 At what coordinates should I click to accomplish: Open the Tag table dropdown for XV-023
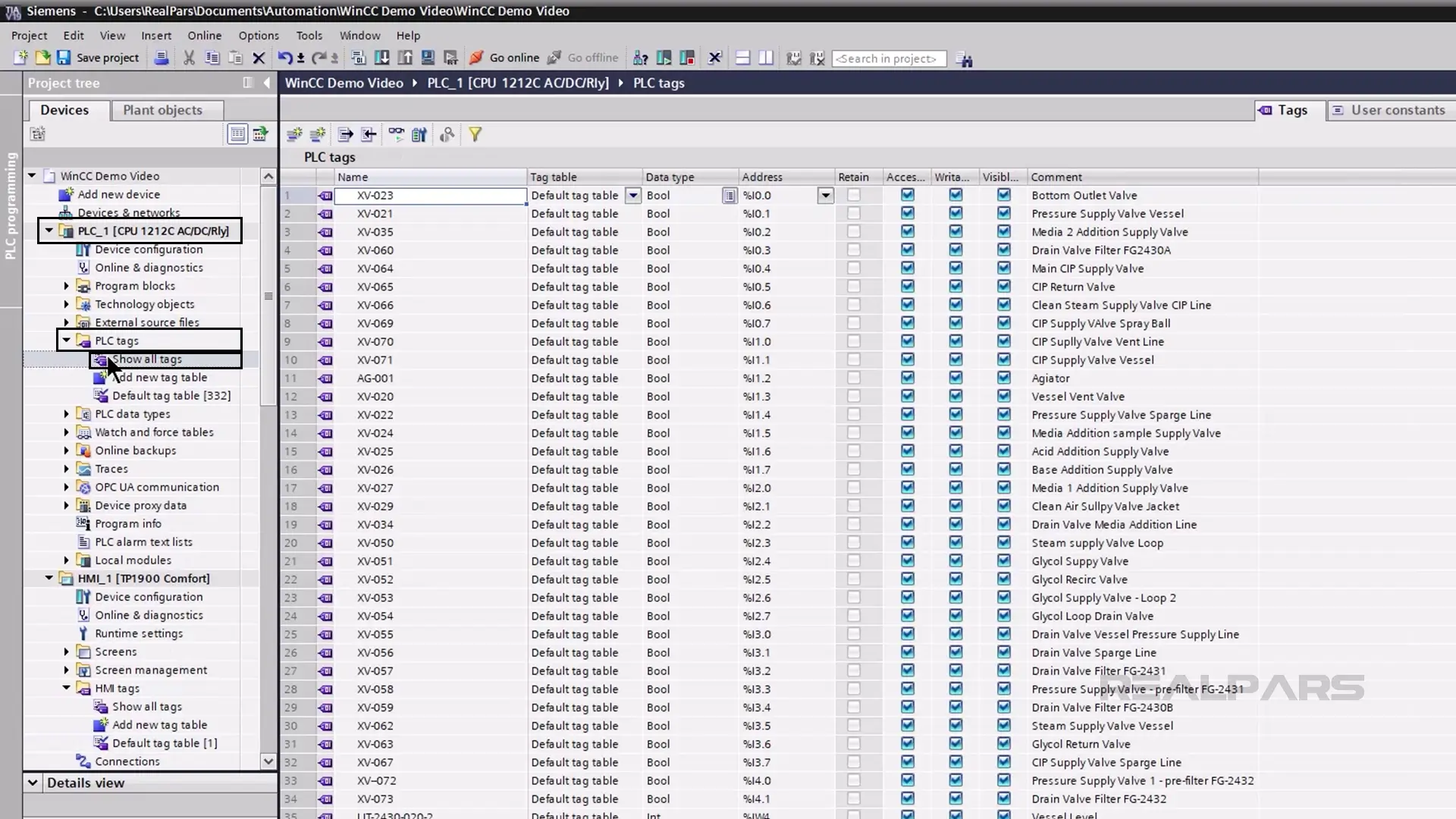(x=633, y=195)
